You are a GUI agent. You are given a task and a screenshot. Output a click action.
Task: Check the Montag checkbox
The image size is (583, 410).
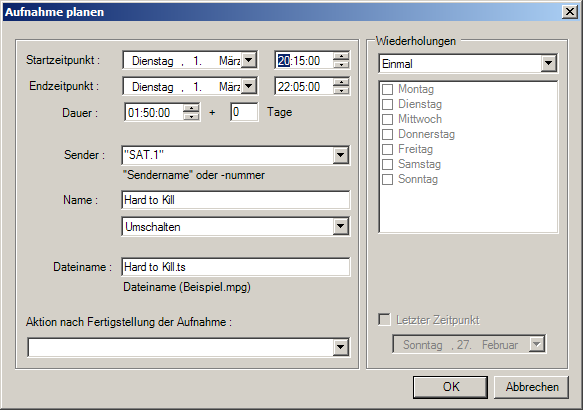pos(388,89)
